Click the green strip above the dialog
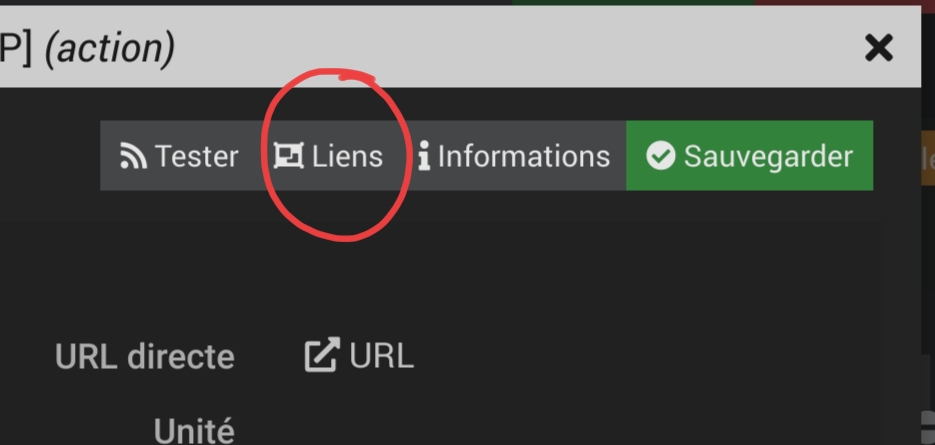The width and height of the screenshot is (935, 445). (x=632, y=3)
